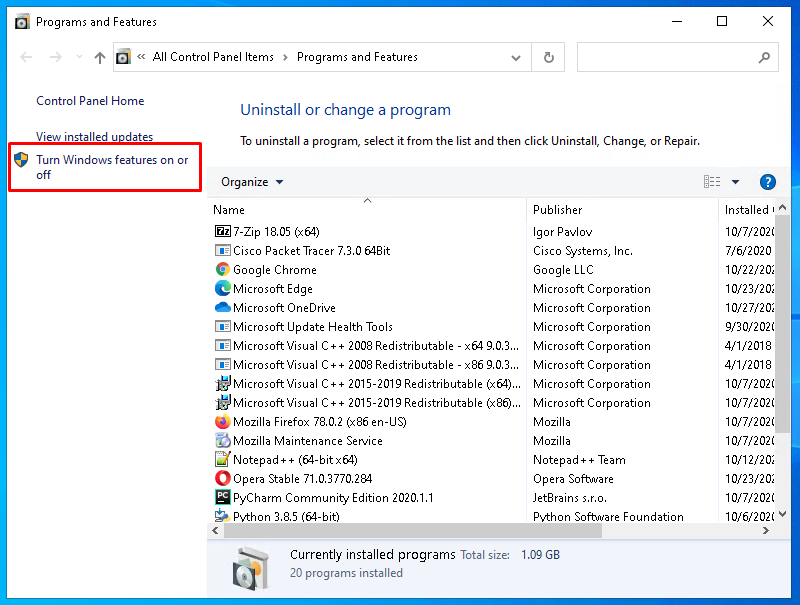This screenshot has height=605, width=800.
Task: Sort by Publisher column header
Action: click(622, 210)
